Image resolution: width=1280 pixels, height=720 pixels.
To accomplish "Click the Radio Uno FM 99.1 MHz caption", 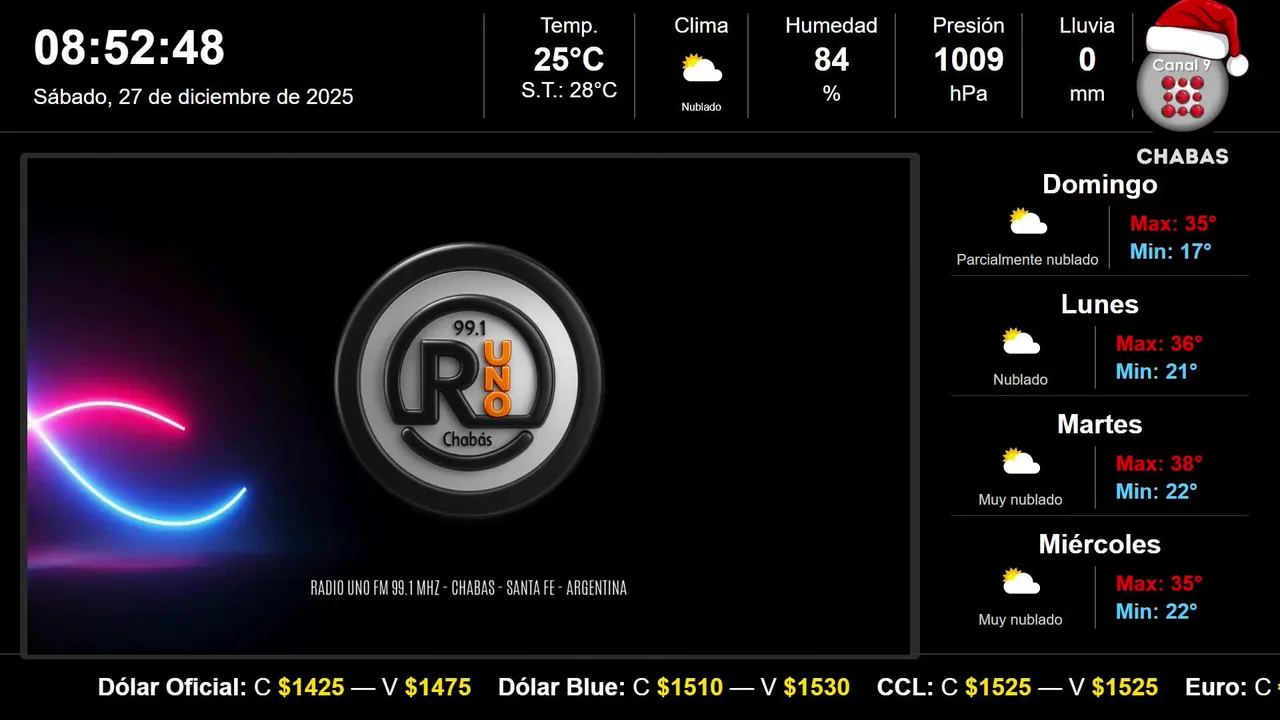I will (x=469, y=588).
